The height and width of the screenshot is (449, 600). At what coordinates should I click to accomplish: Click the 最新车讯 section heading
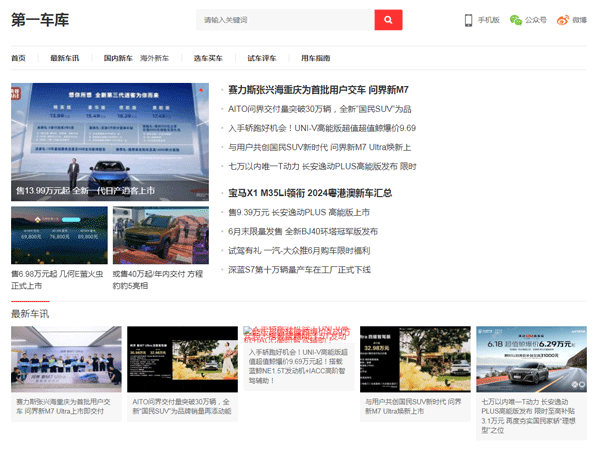click(x=30, y=314)
